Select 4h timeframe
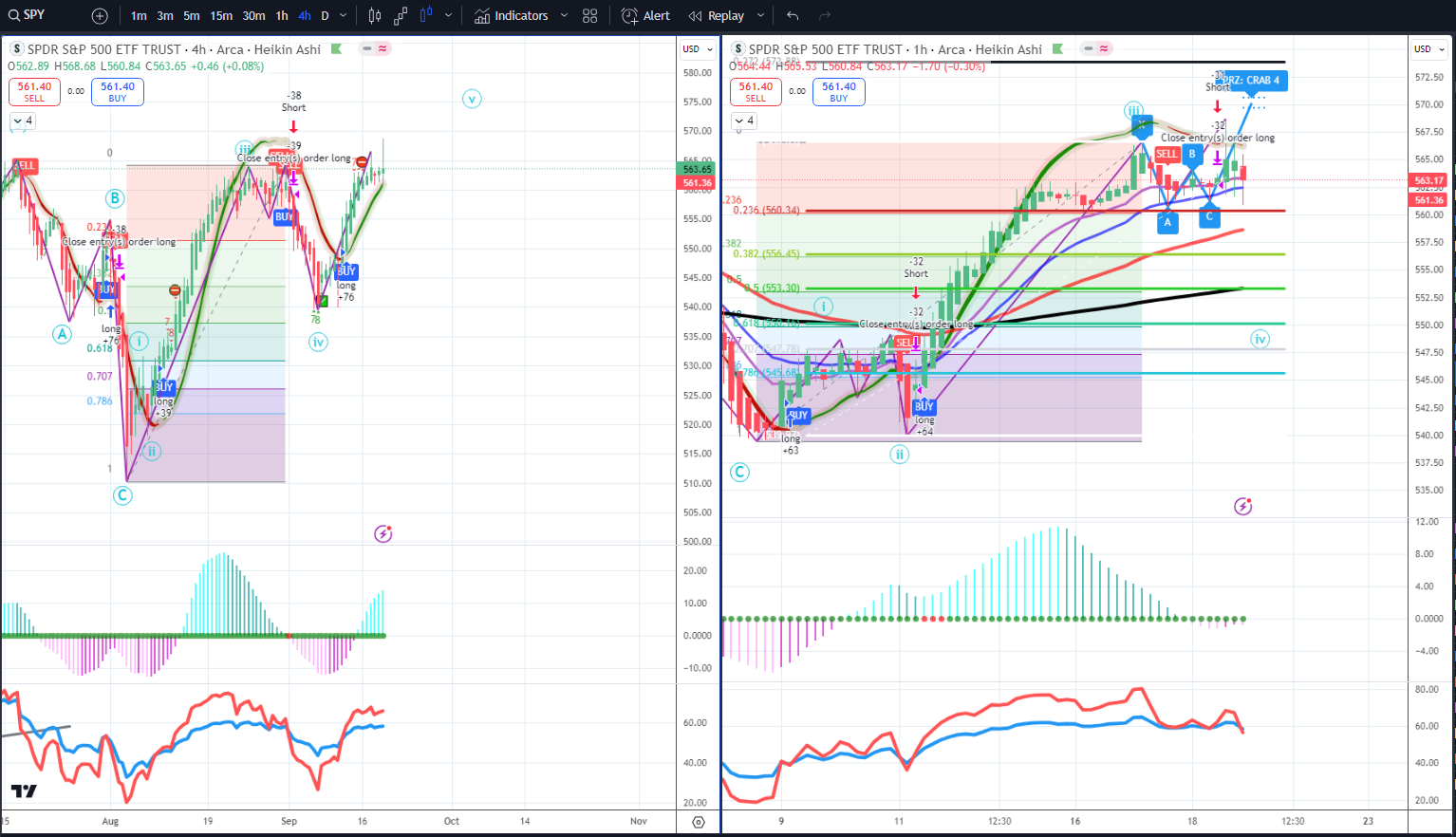Viewport: 1456px width, 837px height. point(304,16)
